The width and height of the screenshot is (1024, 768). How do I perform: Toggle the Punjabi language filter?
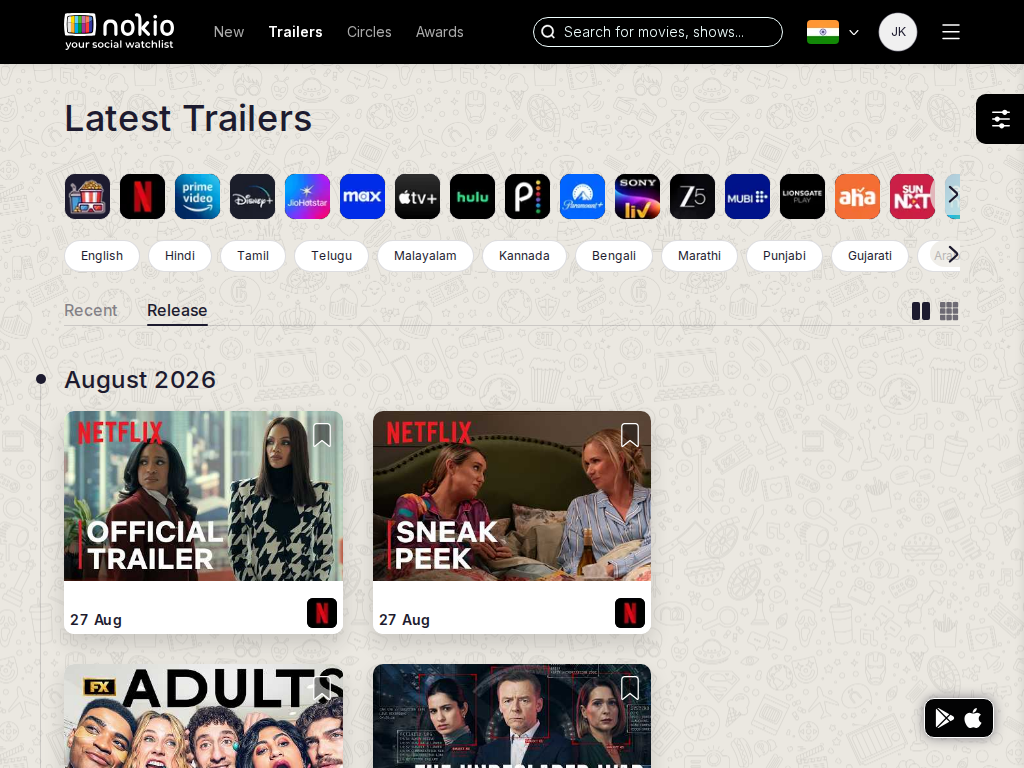784,255
